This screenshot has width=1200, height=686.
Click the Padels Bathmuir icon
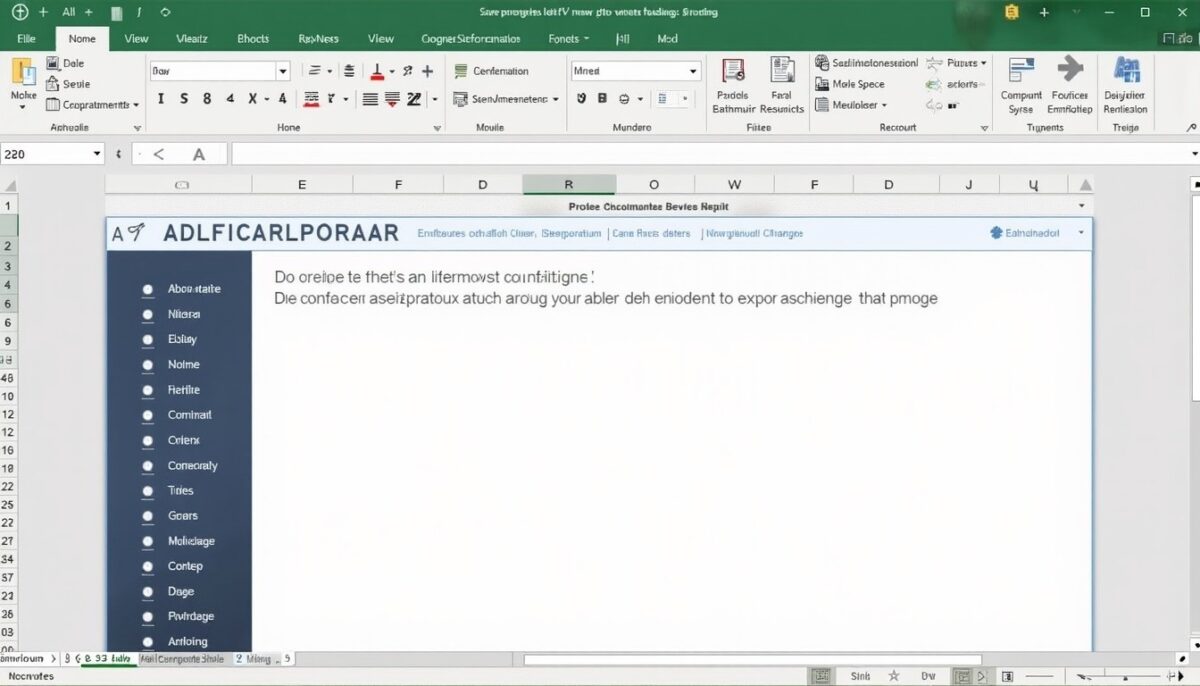click(733, 71)
